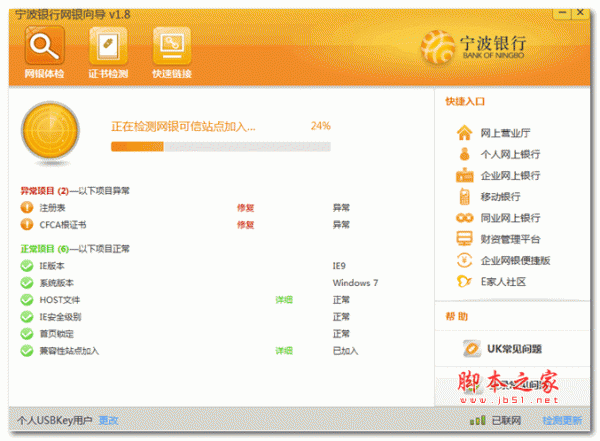Open 财资管理平台 quick entry

(x=510, y=239)
